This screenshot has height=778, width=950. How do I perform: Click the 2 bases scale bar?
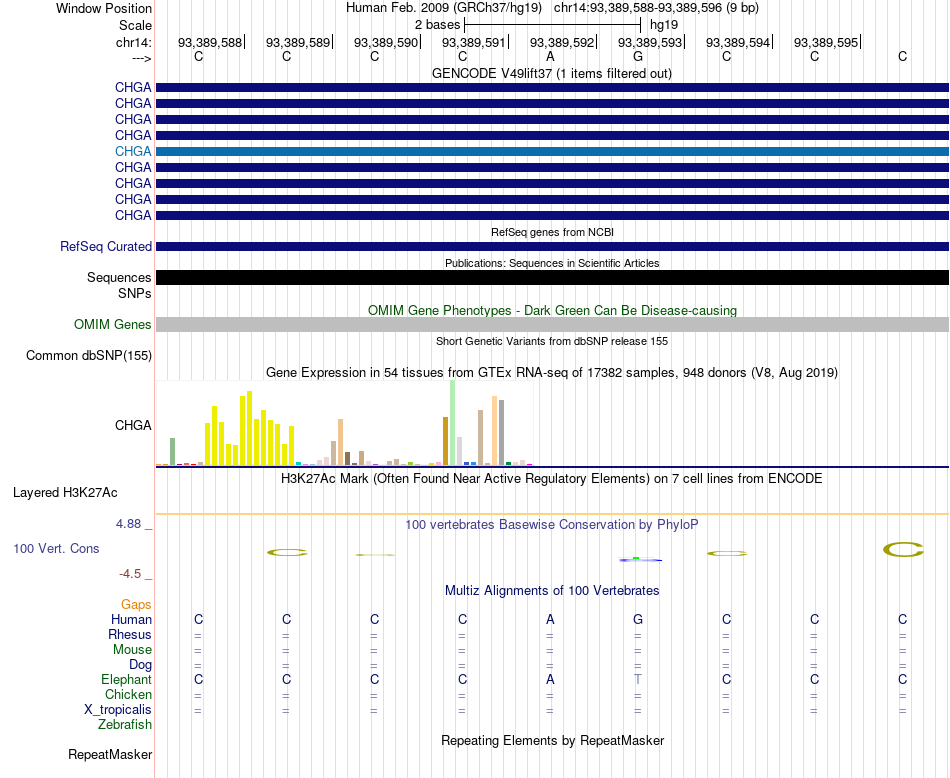[552, 25]
